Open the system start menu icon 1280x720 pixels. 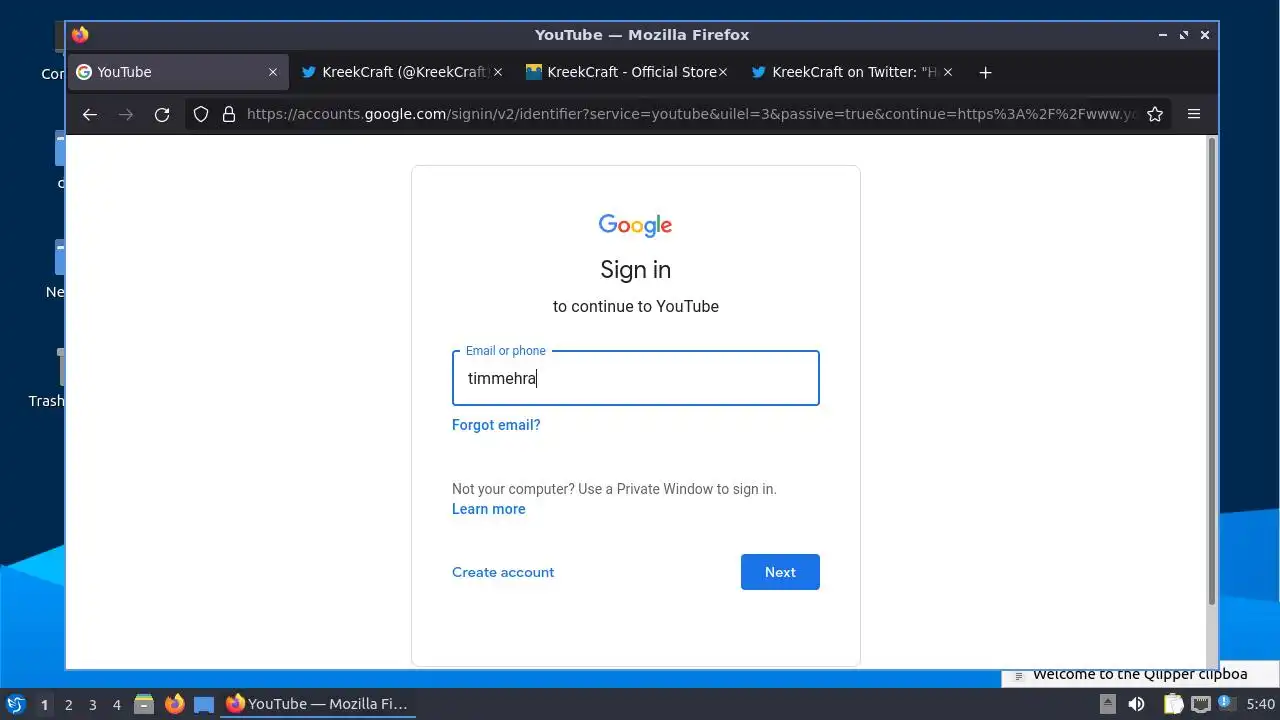[x=15, y=704]
